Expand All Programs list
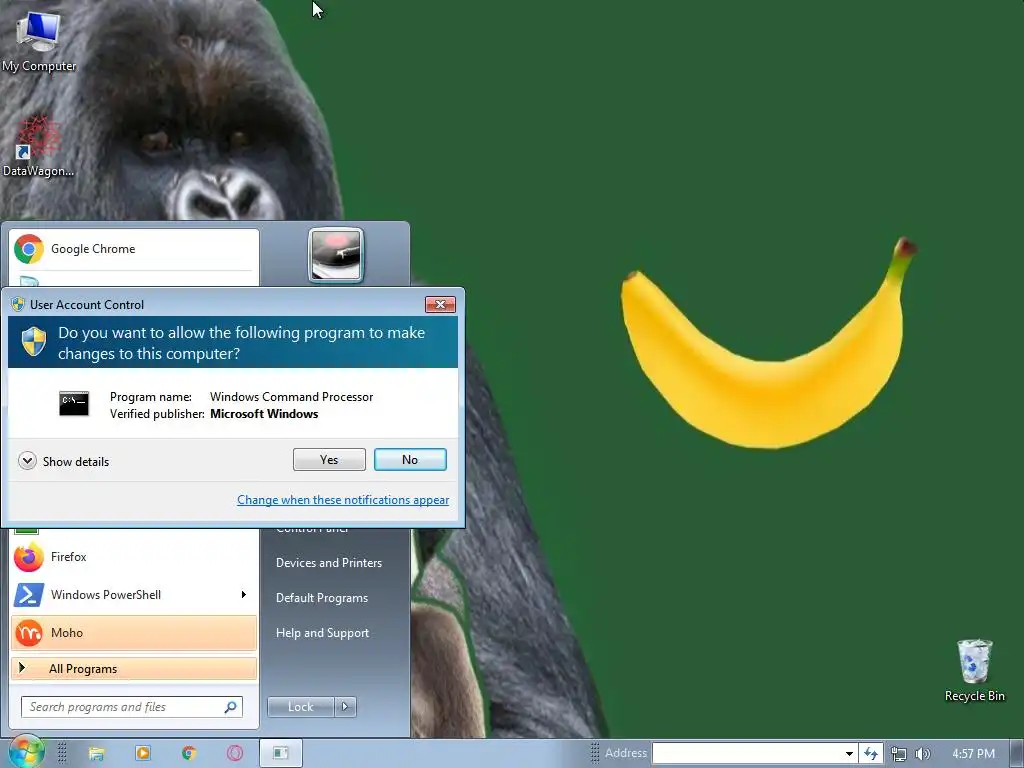This screenshot has height=768, width=1024. point(134,669)
